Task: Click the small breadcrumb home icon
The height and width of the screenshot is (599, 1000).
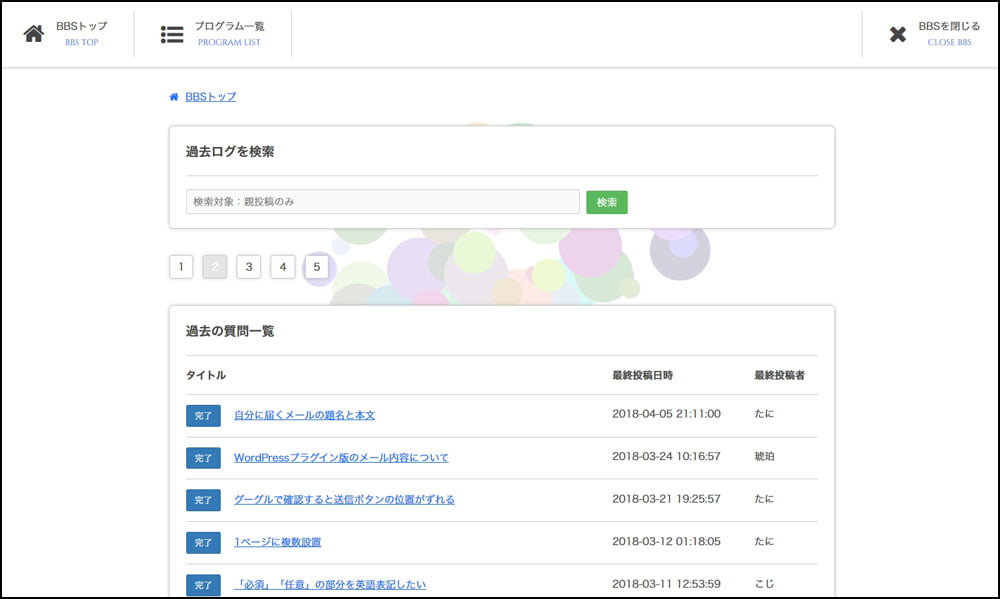Action: tap(173, 97)
